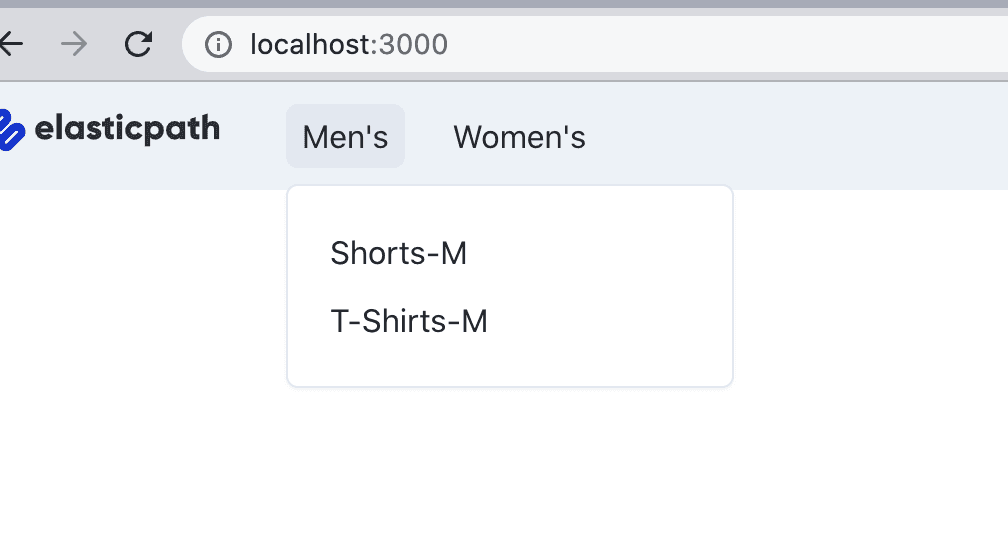Focus the localhost:3000 address bar
The height and width of the screenshot is (534, 1008).
pos(600,44)
